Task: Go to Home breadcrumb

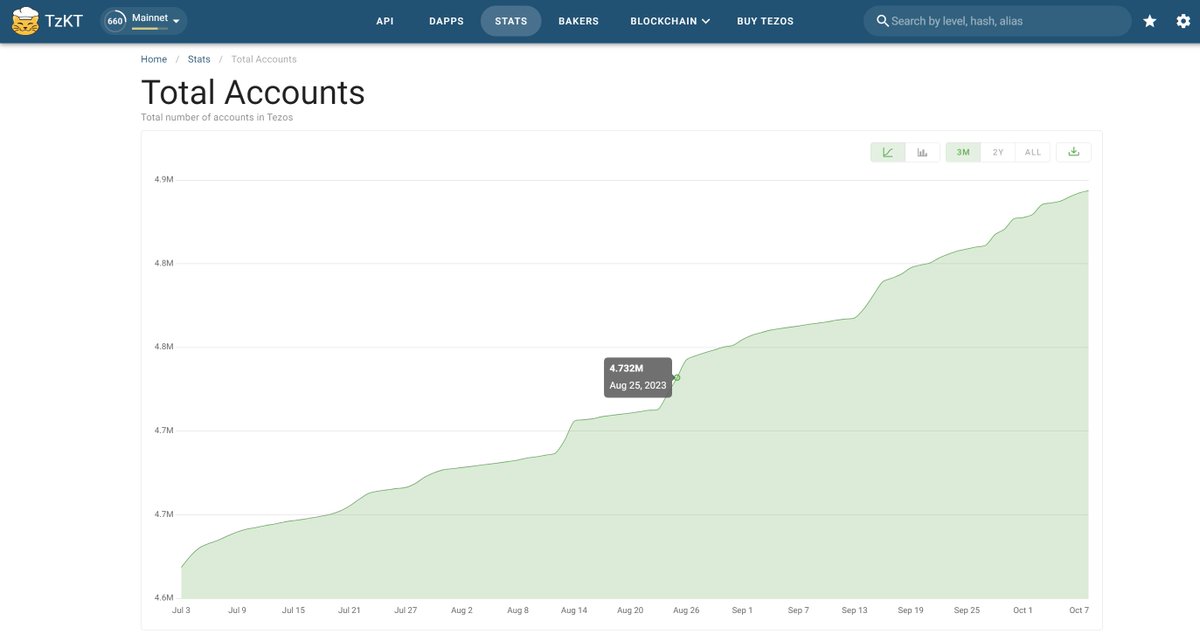Action: 154,59
